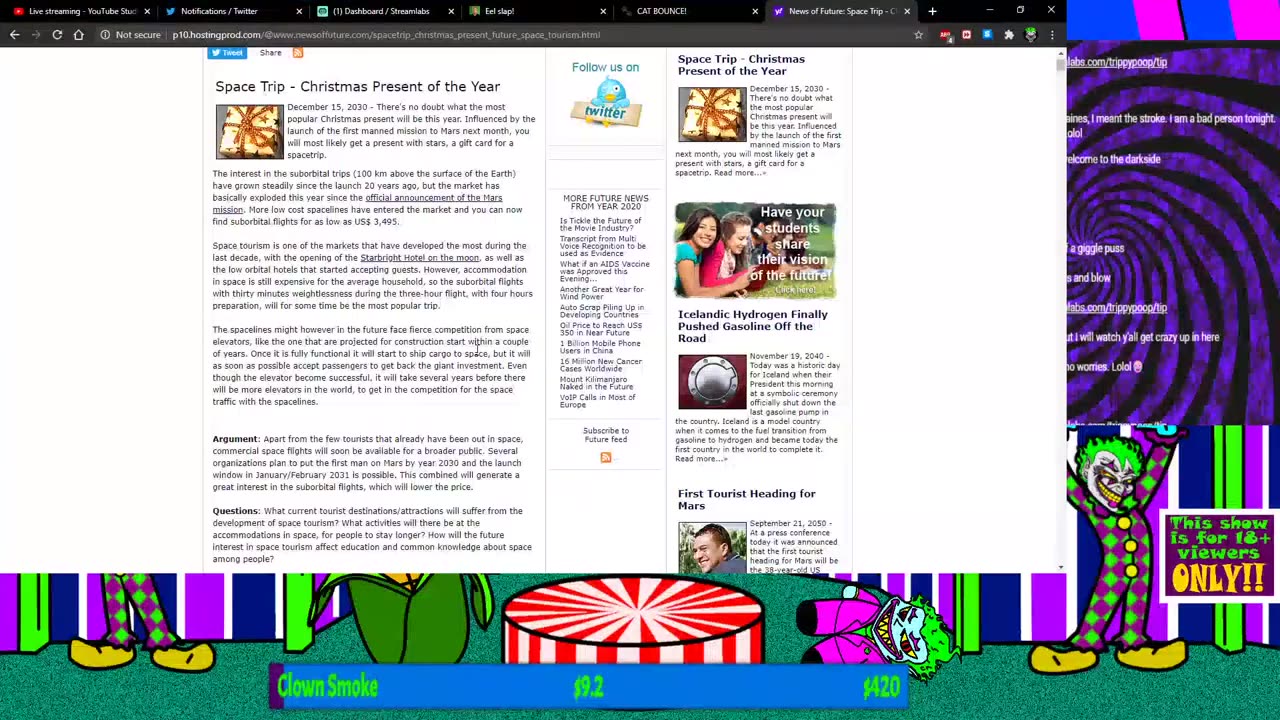
Task: Open the browser home page
Action: tap(78, 35)
